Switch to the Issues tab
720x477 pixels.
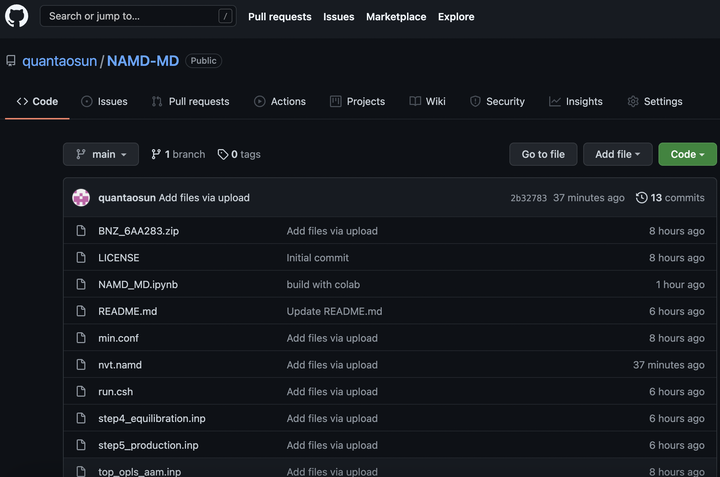click(104, 102)
